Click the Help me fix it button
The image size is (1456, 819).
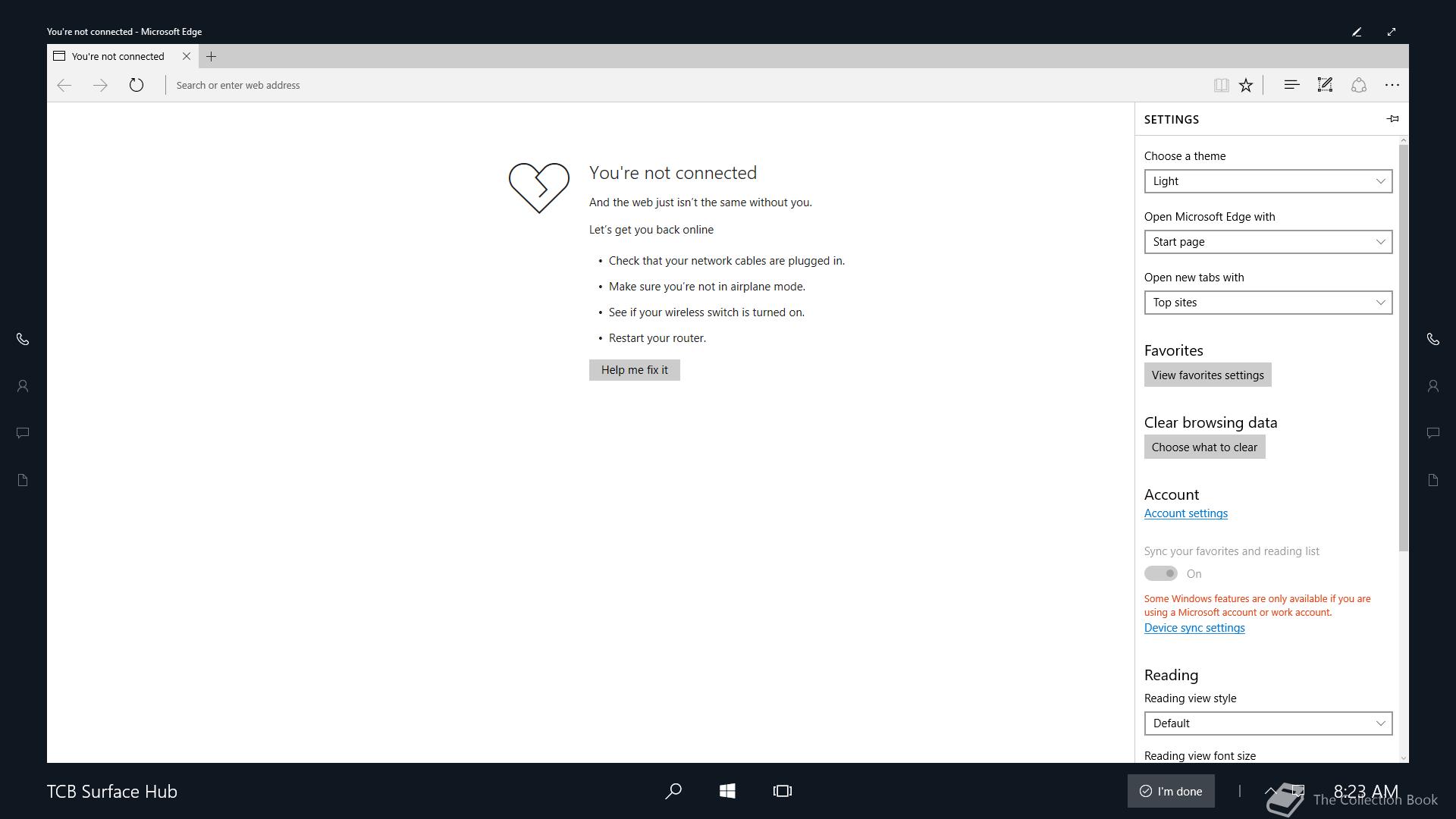[635, 370]
